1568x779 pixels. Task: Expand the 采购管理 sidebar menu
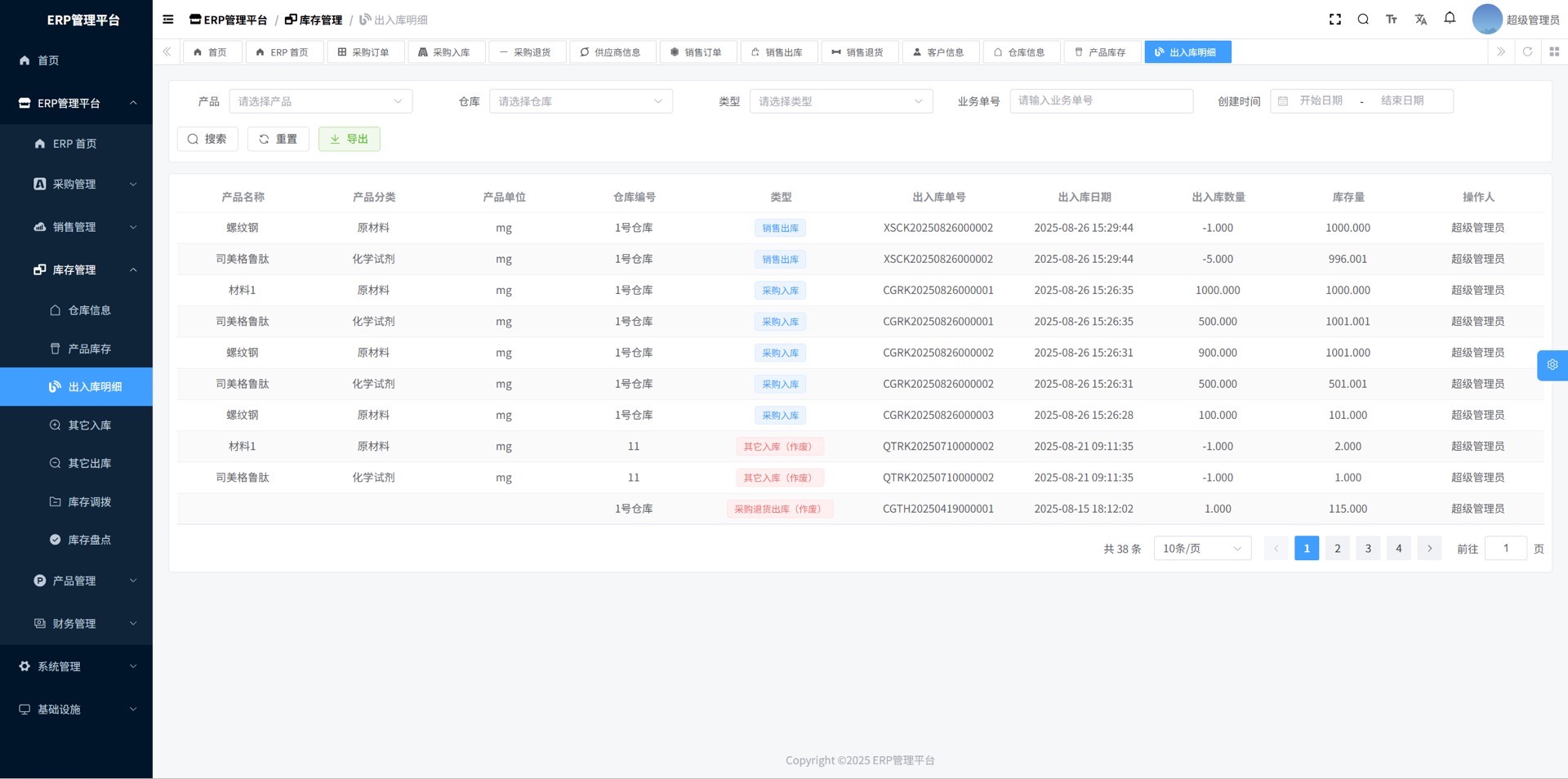click(x=76, y=185)
